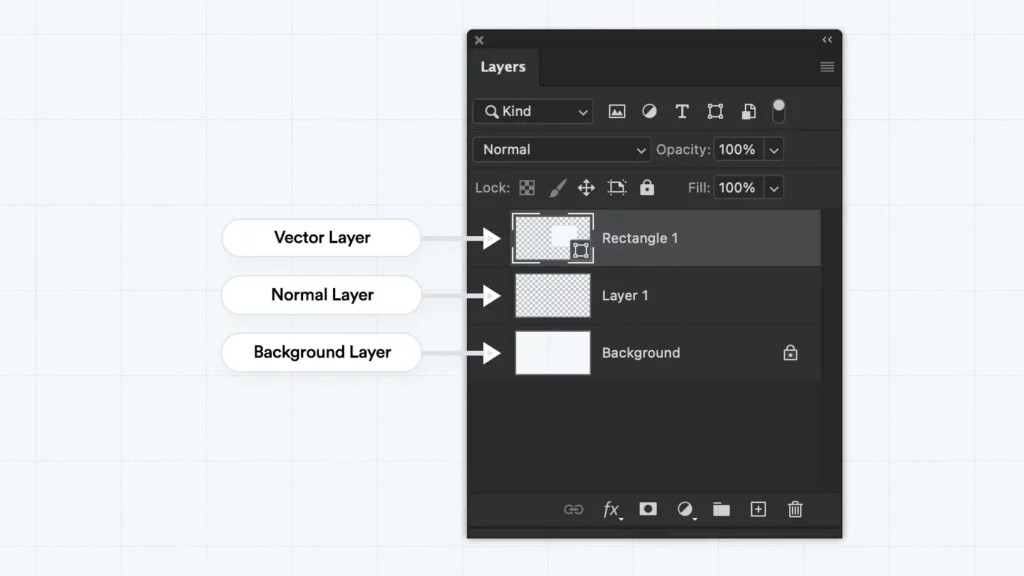Toggle layer filtering switch on or off
The width and height of the screenshot is (1024, 576).
(778, 111)
